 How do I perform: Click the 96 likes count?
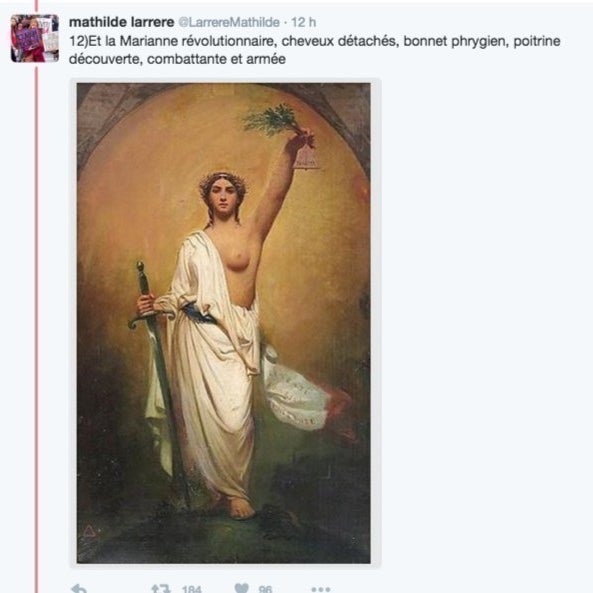265,589
